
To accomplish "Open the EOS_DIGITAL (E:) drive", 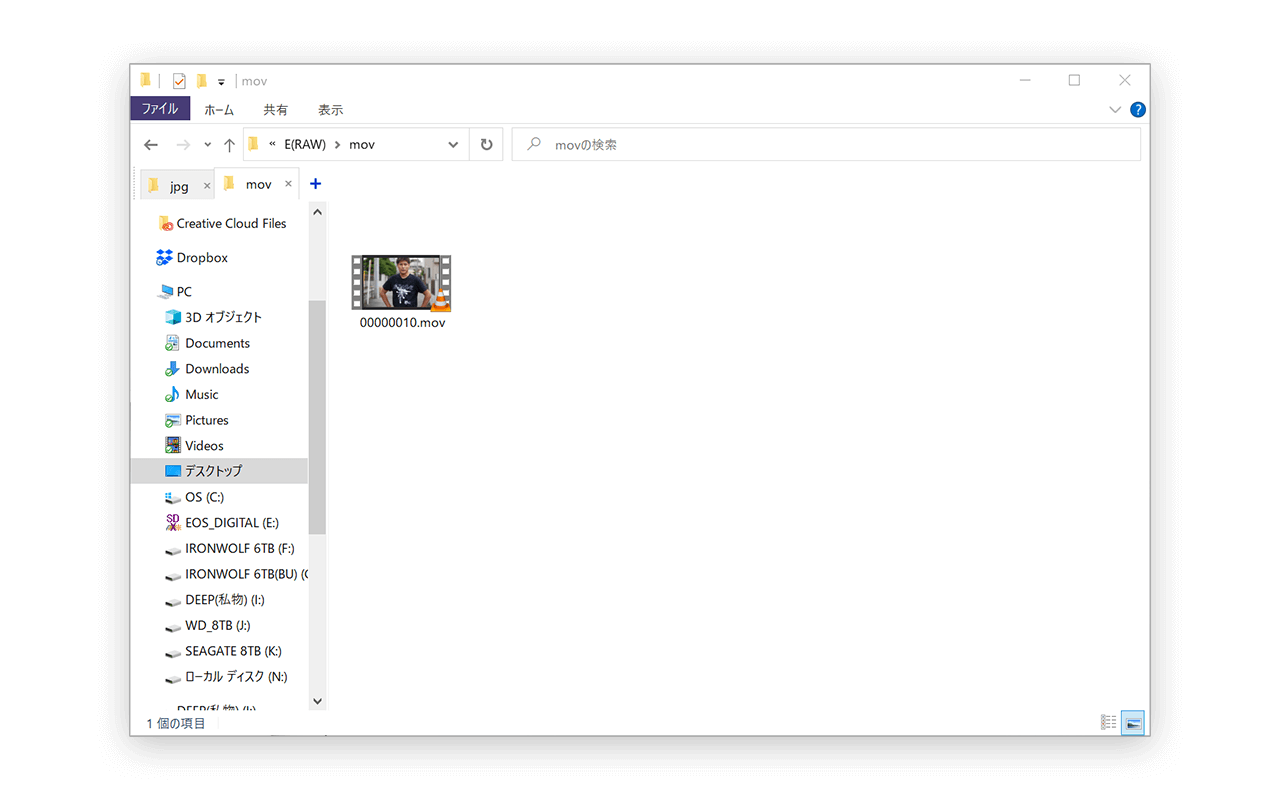I will [x=231, y=523].
